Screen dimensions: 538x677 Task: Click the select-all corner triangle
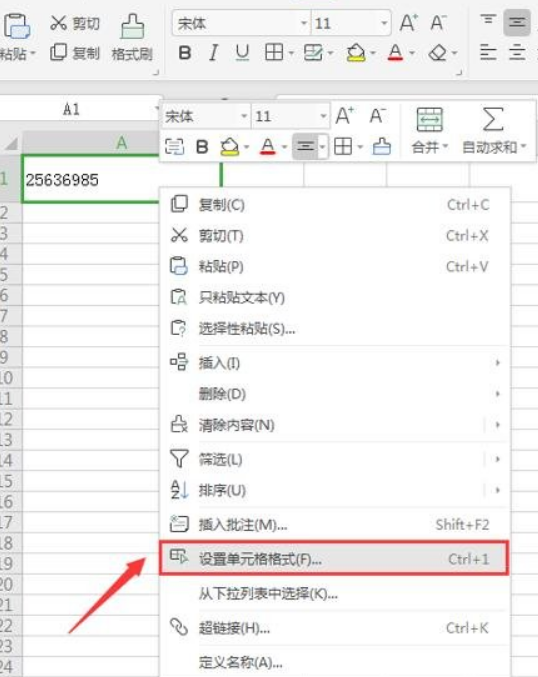click(11, 143)
